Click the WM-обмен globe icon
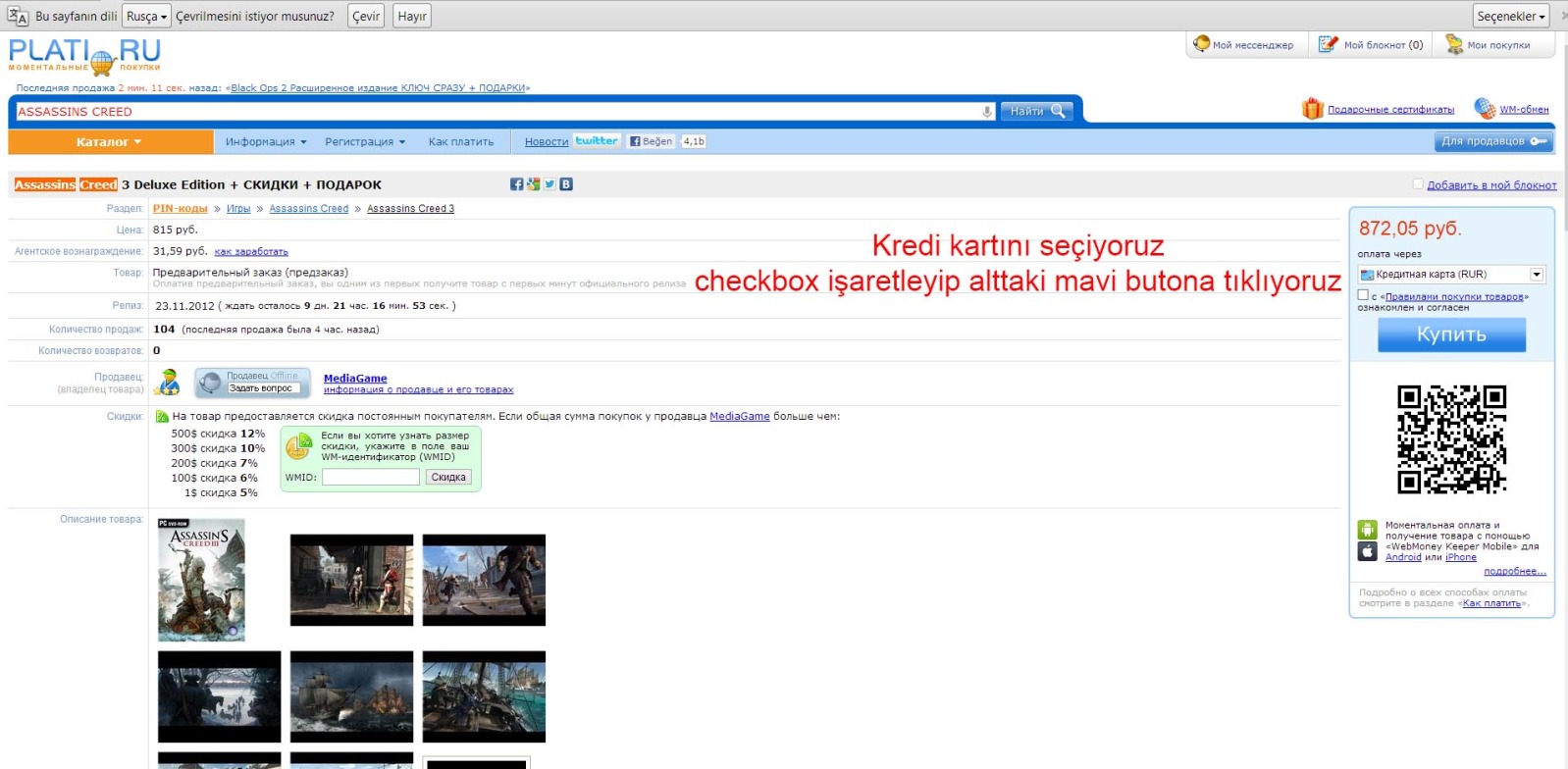Image resolution: width=1568 pixels, height=769 pixels. (x=1485, y=109)
